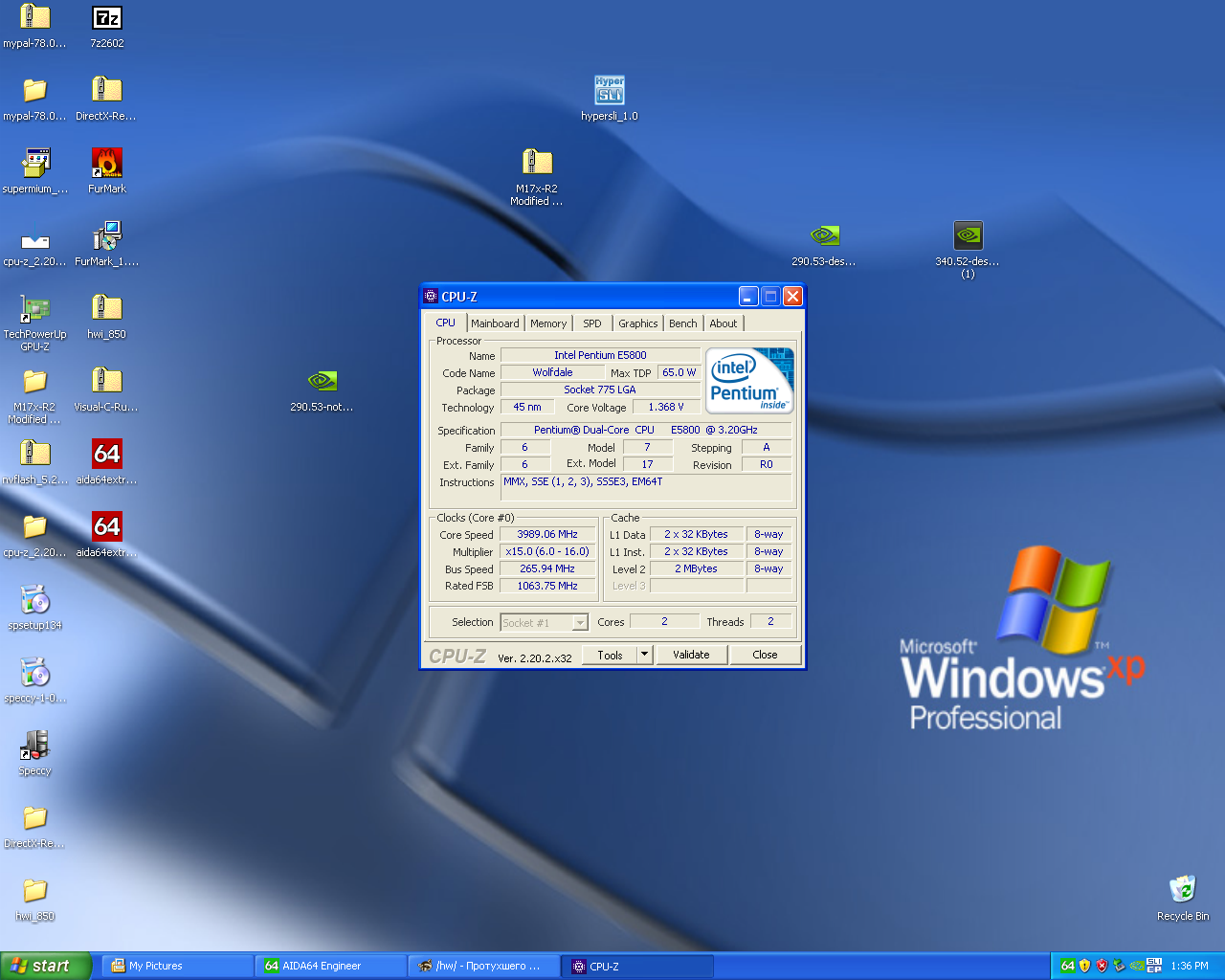Click the Close button in CPU-Z

(765, 655)
